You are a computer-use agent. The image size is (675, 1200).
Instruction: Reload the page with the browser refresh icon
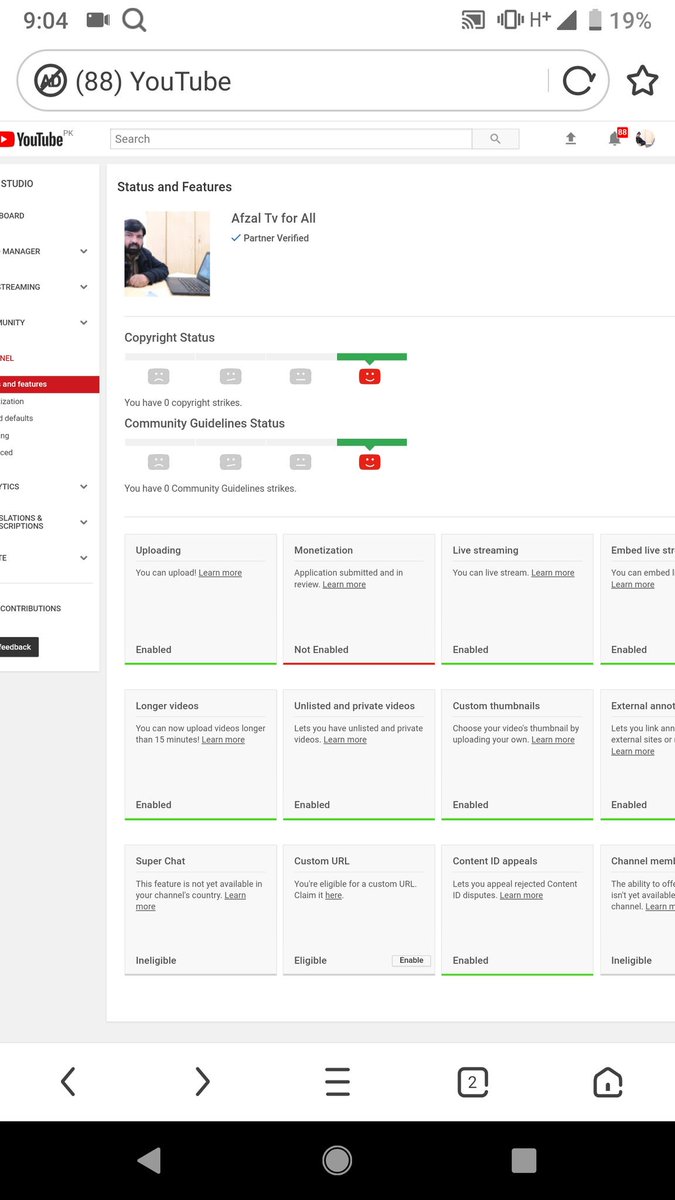click(578, 81)
